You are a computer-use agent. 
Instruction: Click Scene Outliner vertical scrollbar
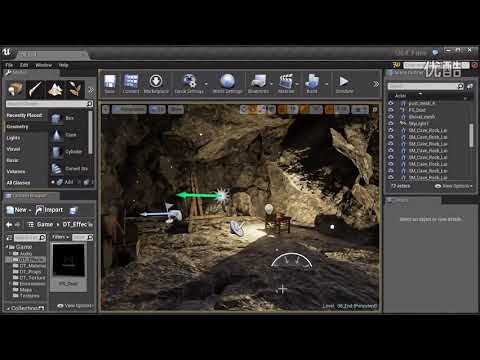(471, 135)
